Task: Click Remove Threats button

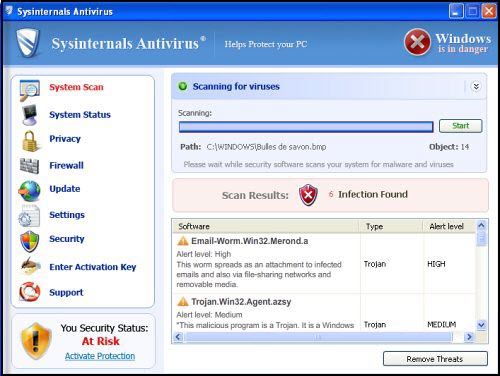Action: (x=435, y=359)
